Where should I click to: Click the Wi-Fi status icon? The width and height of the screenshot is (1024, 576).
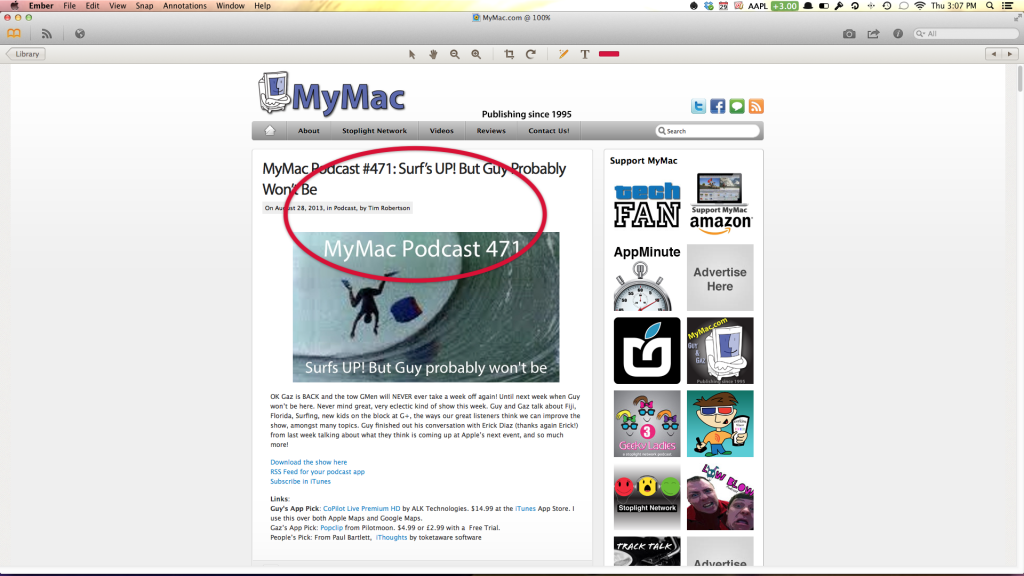[x=920, y=6]
